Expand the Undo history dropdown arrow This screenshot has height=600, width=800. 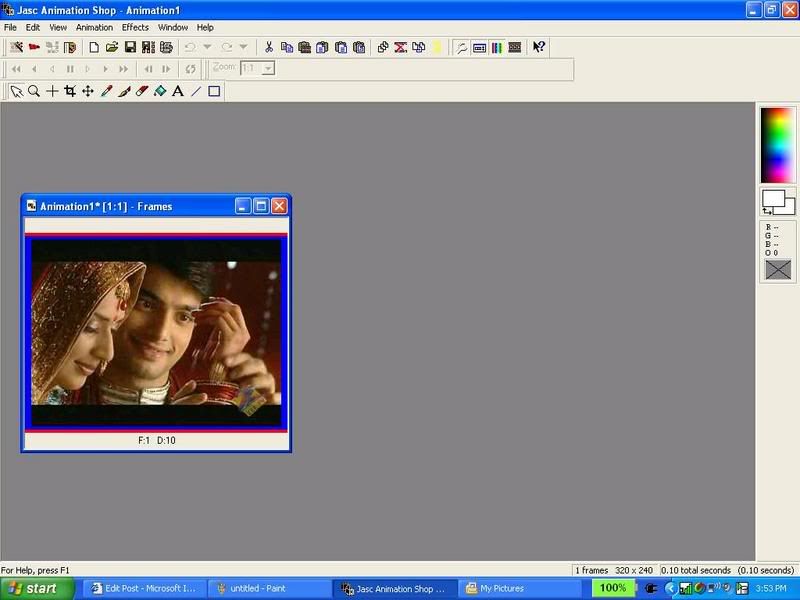207,47
